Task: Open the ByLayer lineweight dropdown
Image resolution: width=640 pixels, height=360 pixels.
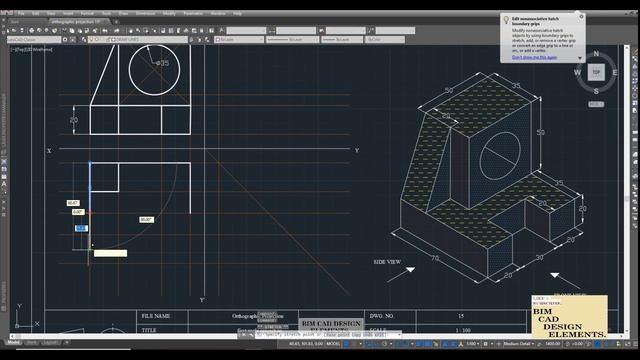Action: click(342, 40)
